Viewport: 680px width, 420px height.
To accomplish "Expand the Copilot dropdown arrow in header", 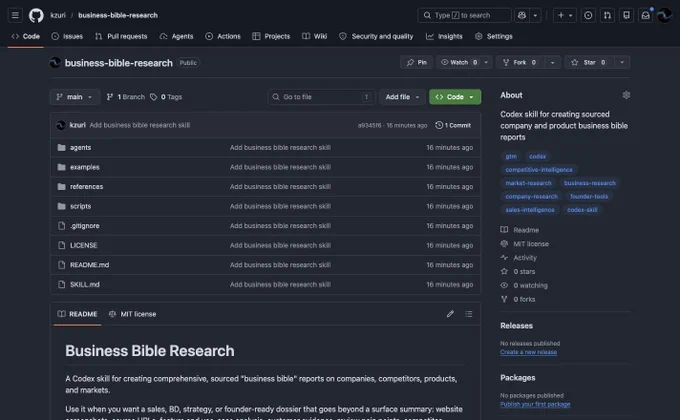I will (535, 15).
